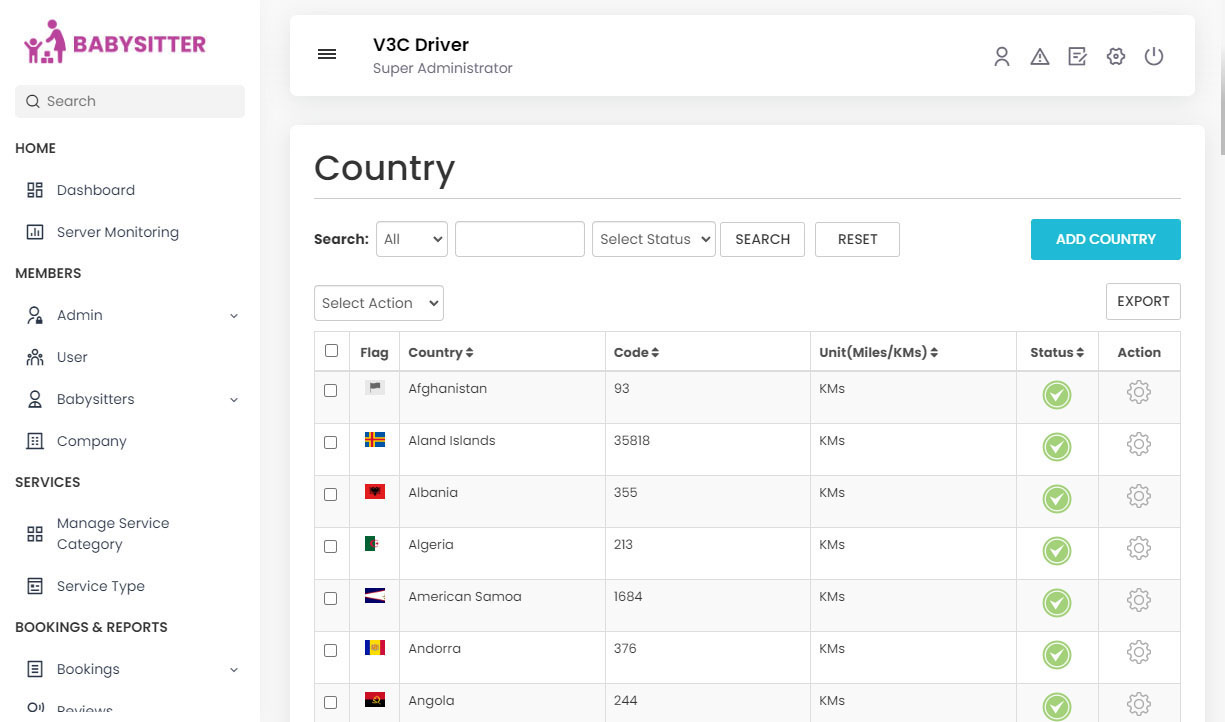Toggle the checkbox for Albania's row
Image resolution: width=1225 pixels, height=722 pixels.
(331, 494)
